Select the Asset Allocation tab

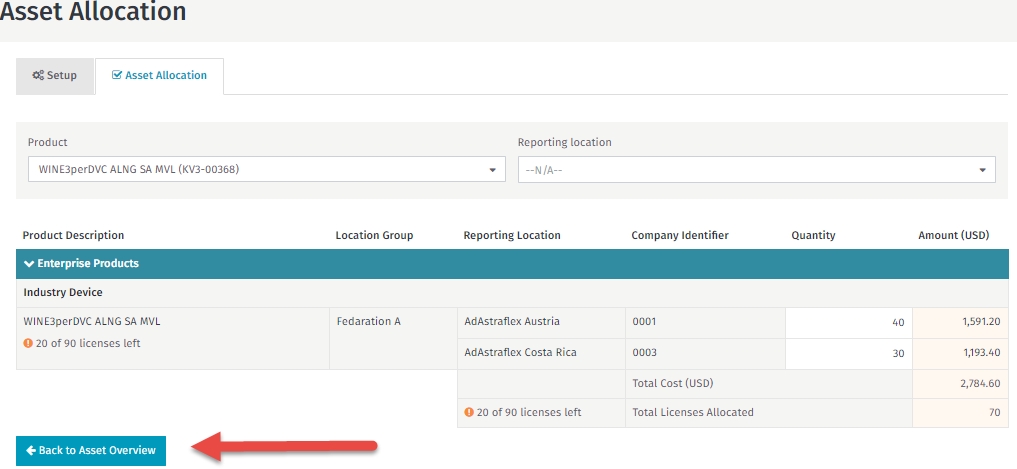point(160,76)
